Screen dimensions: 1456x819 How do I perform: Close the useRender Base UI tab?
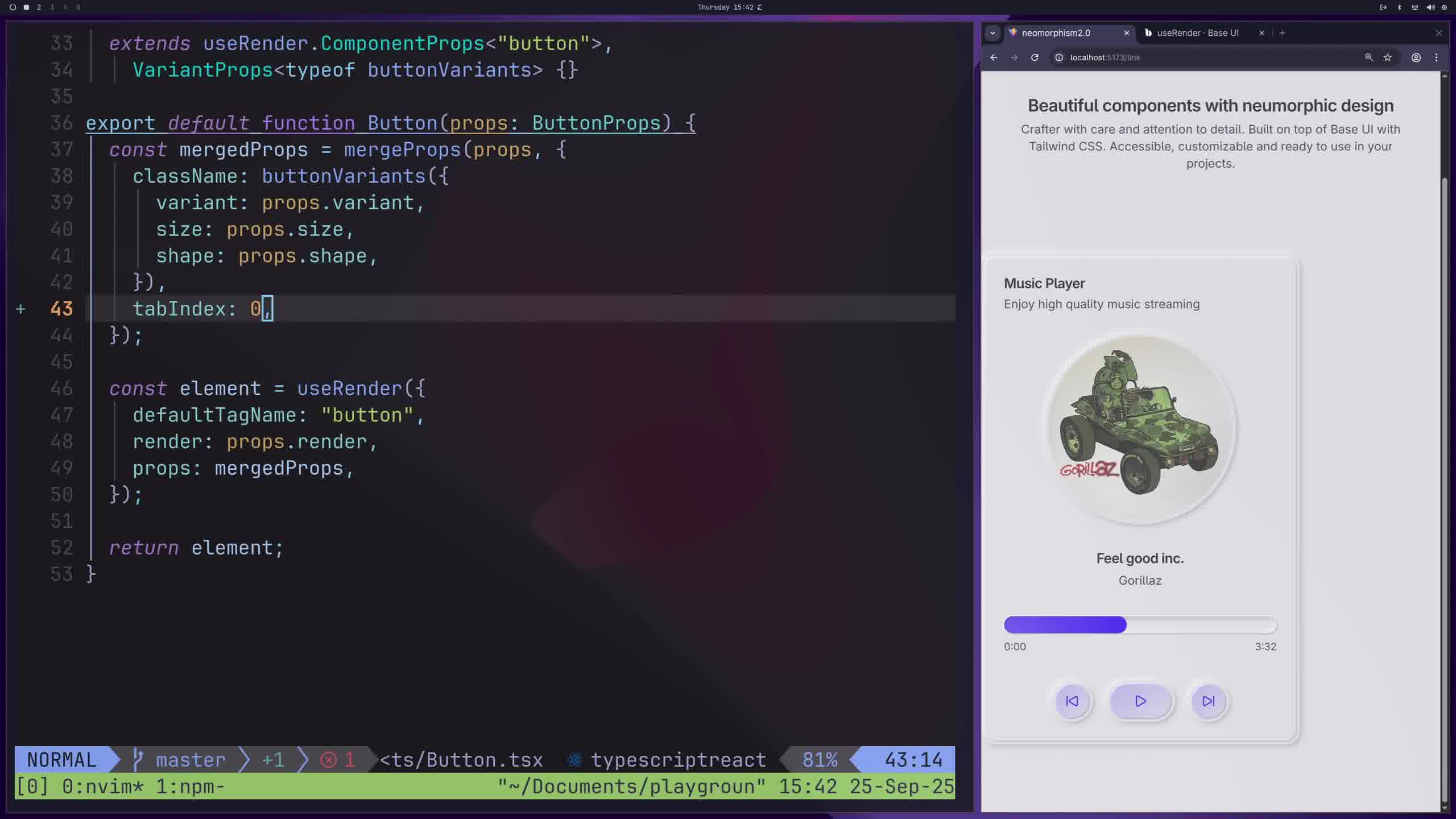(x=1261, y=33)
